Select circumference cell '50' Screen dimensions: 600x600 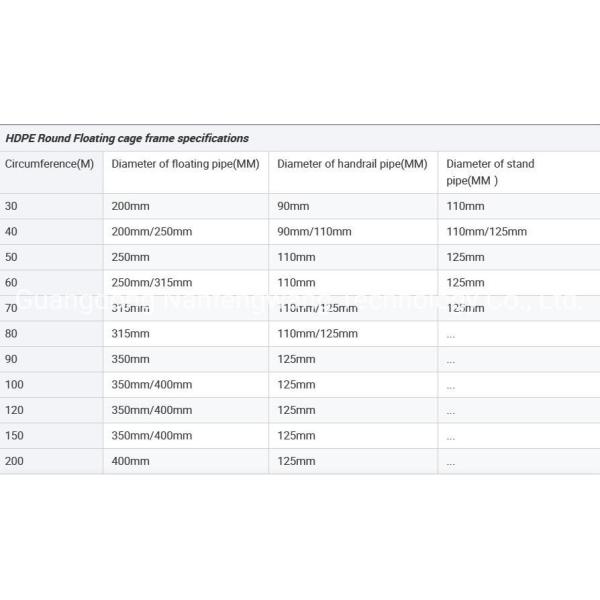[11, 257]
